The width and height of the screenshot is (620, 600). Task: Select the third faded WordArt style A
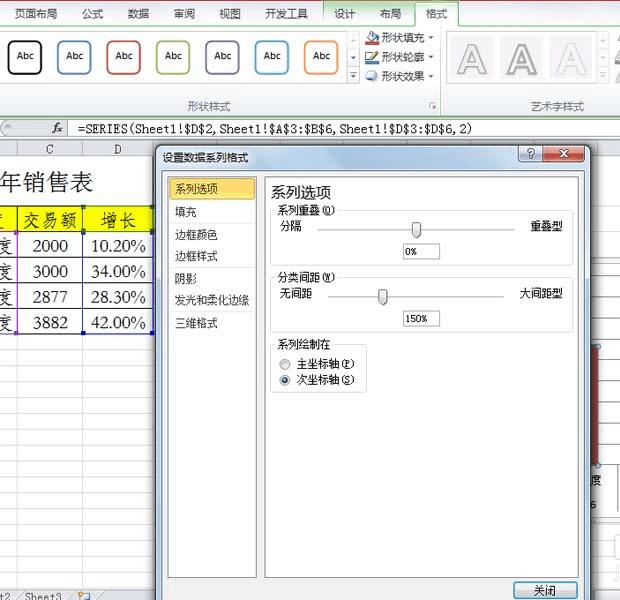pyautogui.click(x=571, y=59)
